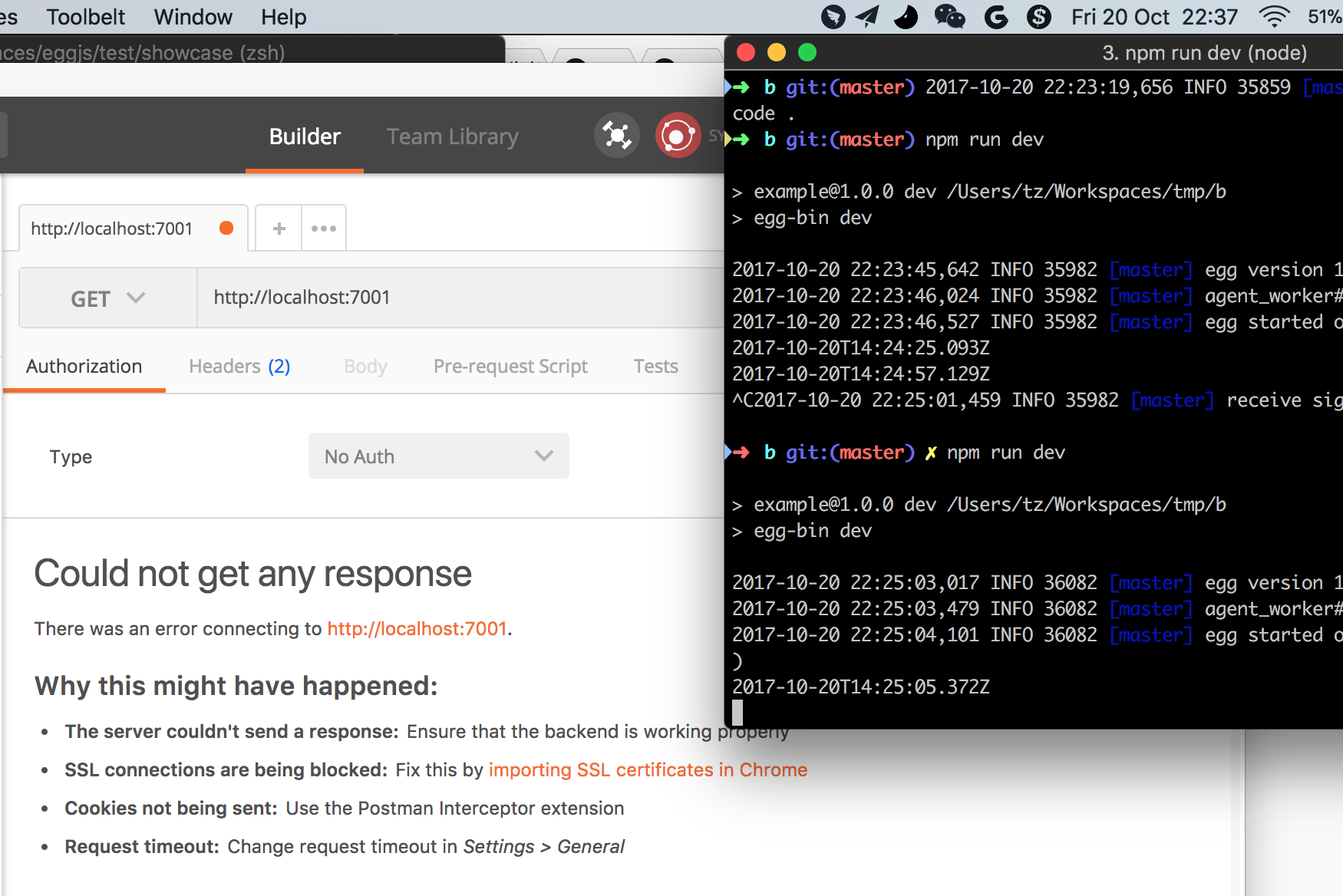Toggle the request tab unsaved indicator dot
The image size is (1343, 896).
tap(226, 227)
